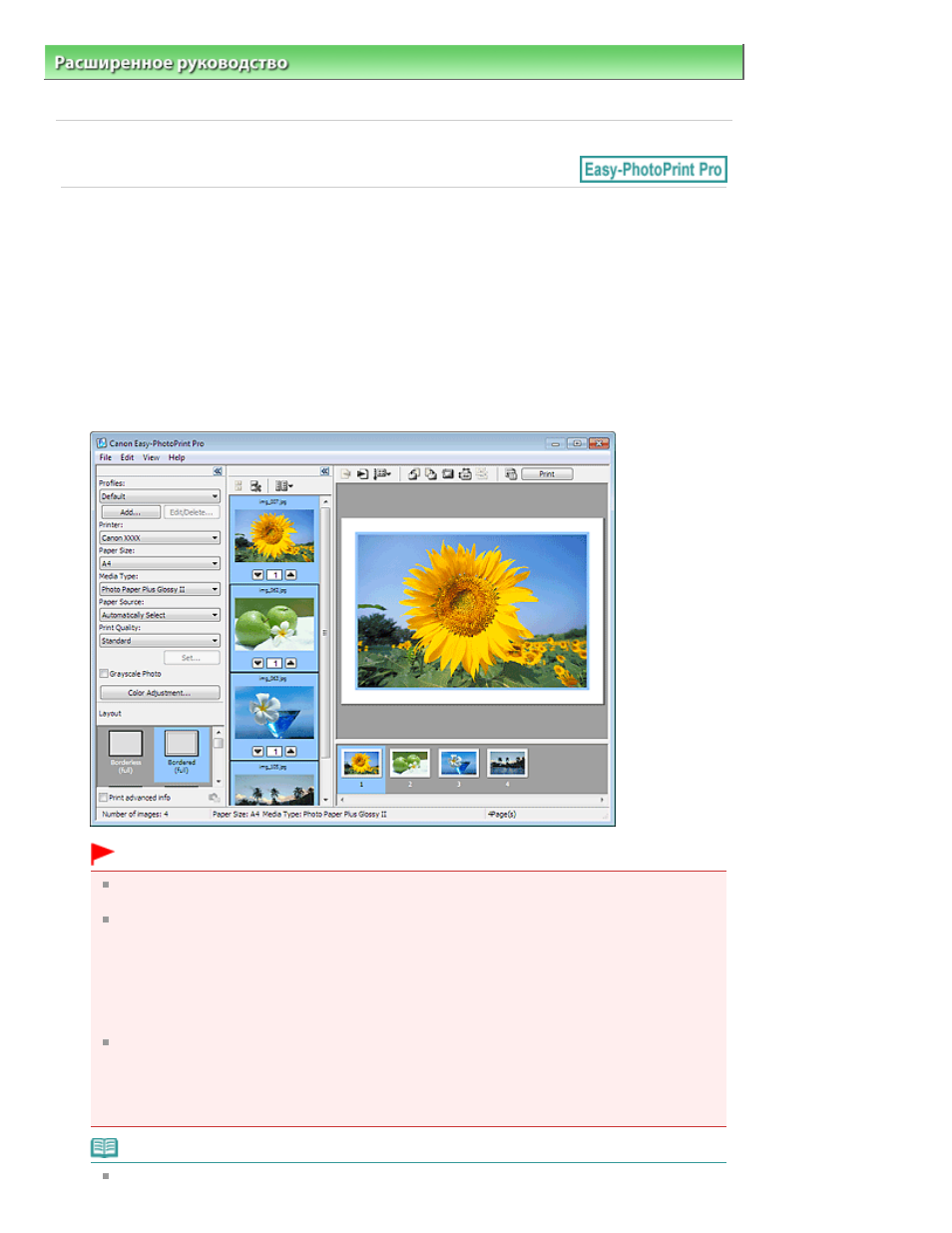Open the Profiles dropdown showing Default

coord(160,496)
